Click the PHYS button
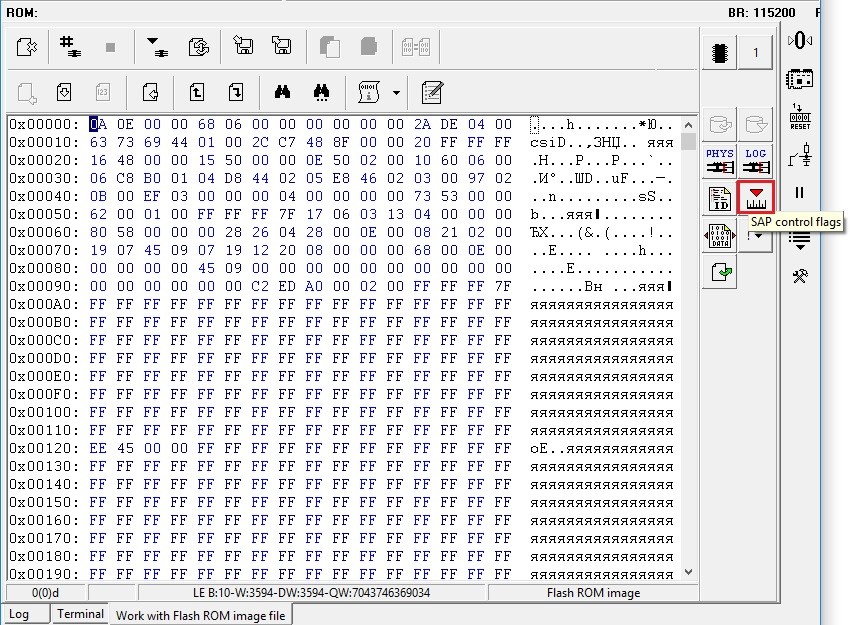853x625 pixels. coord(720,160)
